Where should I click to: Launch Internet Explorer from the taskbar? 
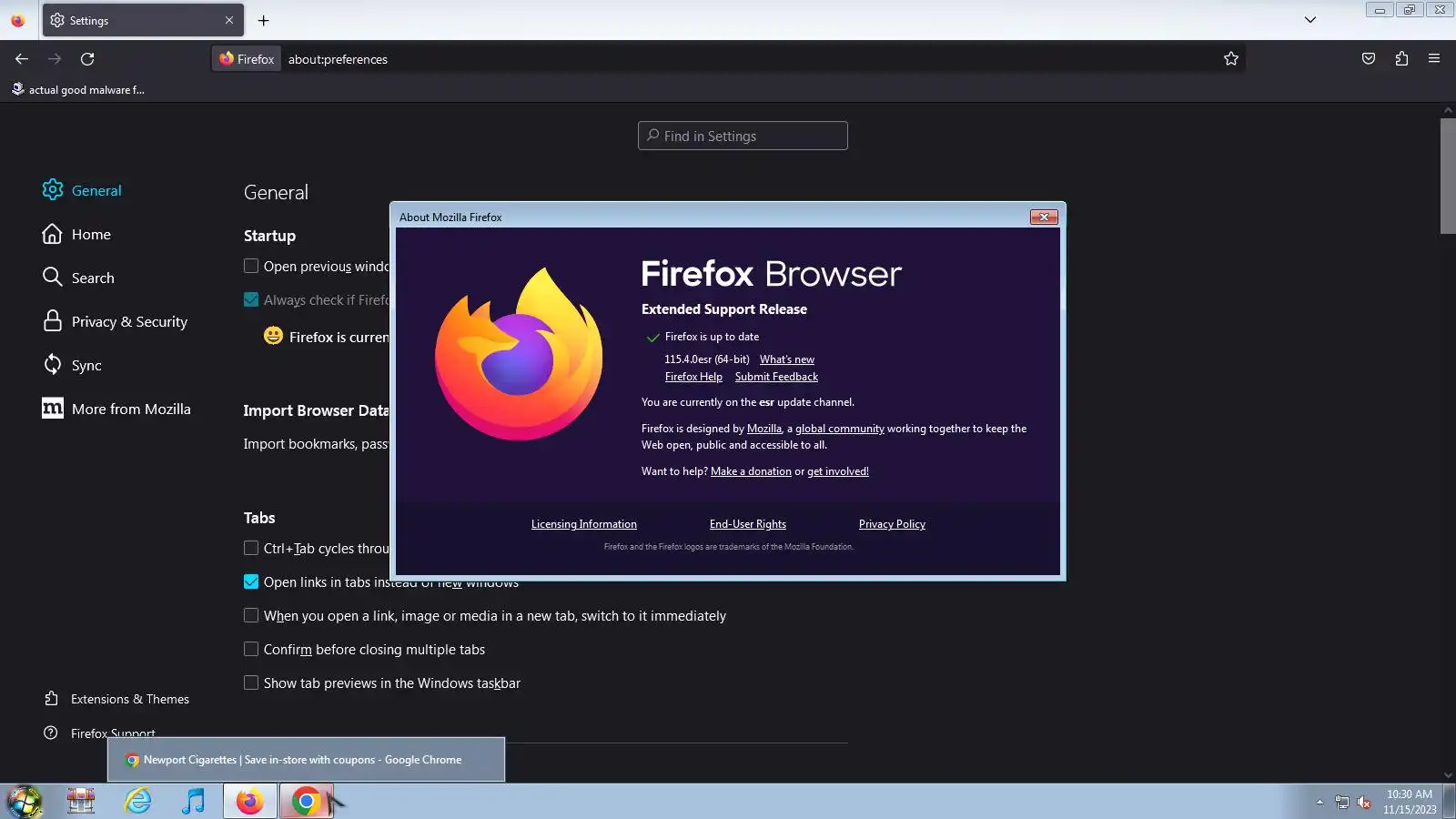click(x=138, y=802)
